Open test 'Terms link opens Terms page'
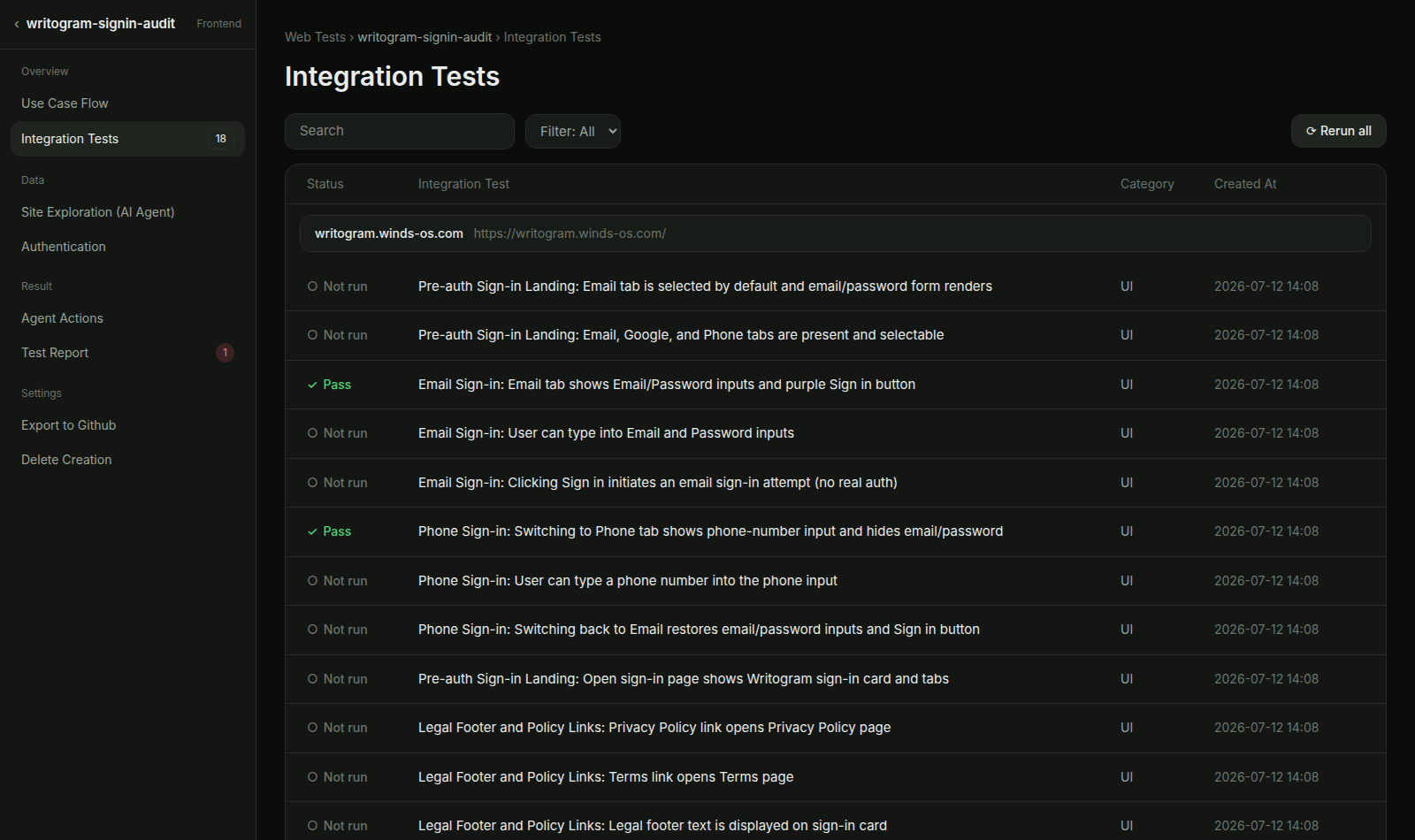1415x840 pixels. 606,777
